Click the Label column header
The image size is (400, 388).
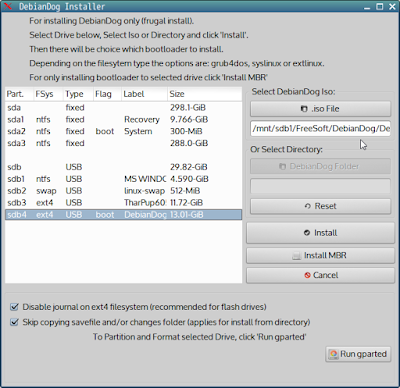click(x=144, y=94)
